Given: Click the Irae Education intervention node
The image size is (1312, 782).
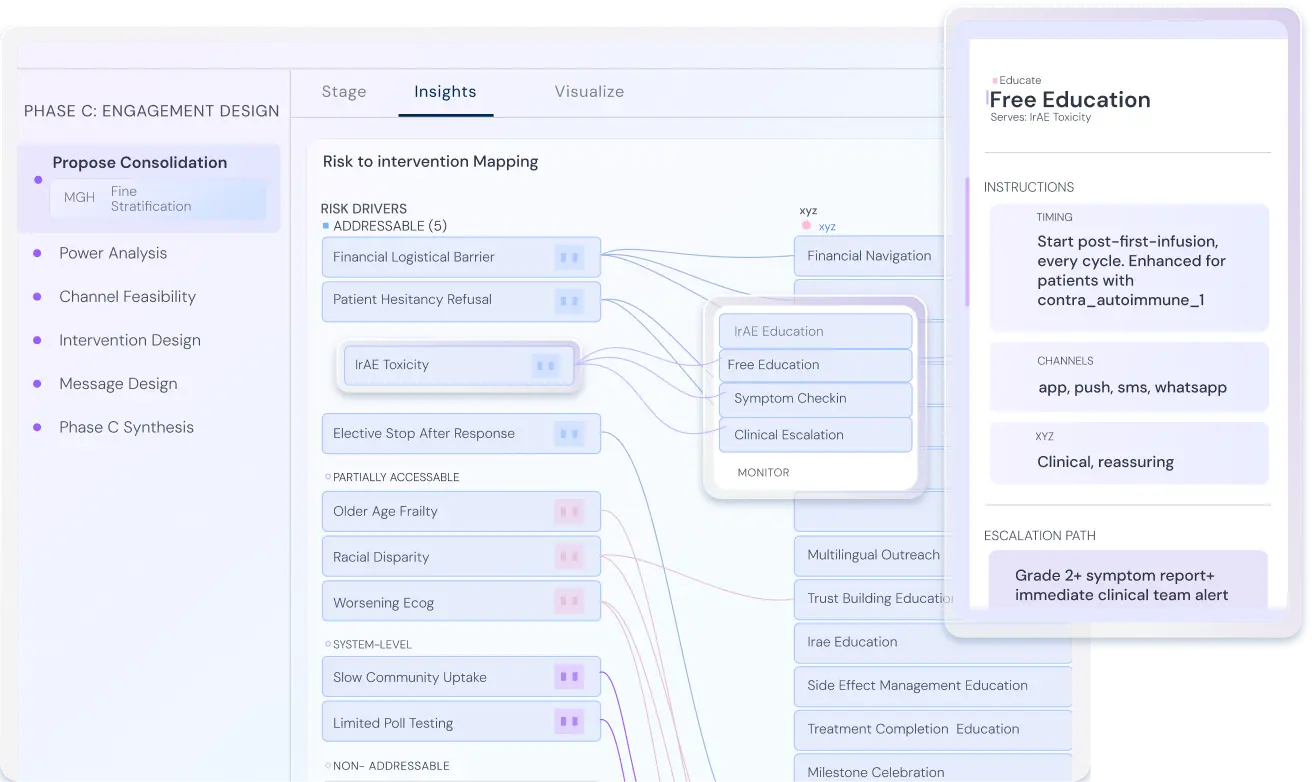Looking at the screenshot, I should 932,642.
